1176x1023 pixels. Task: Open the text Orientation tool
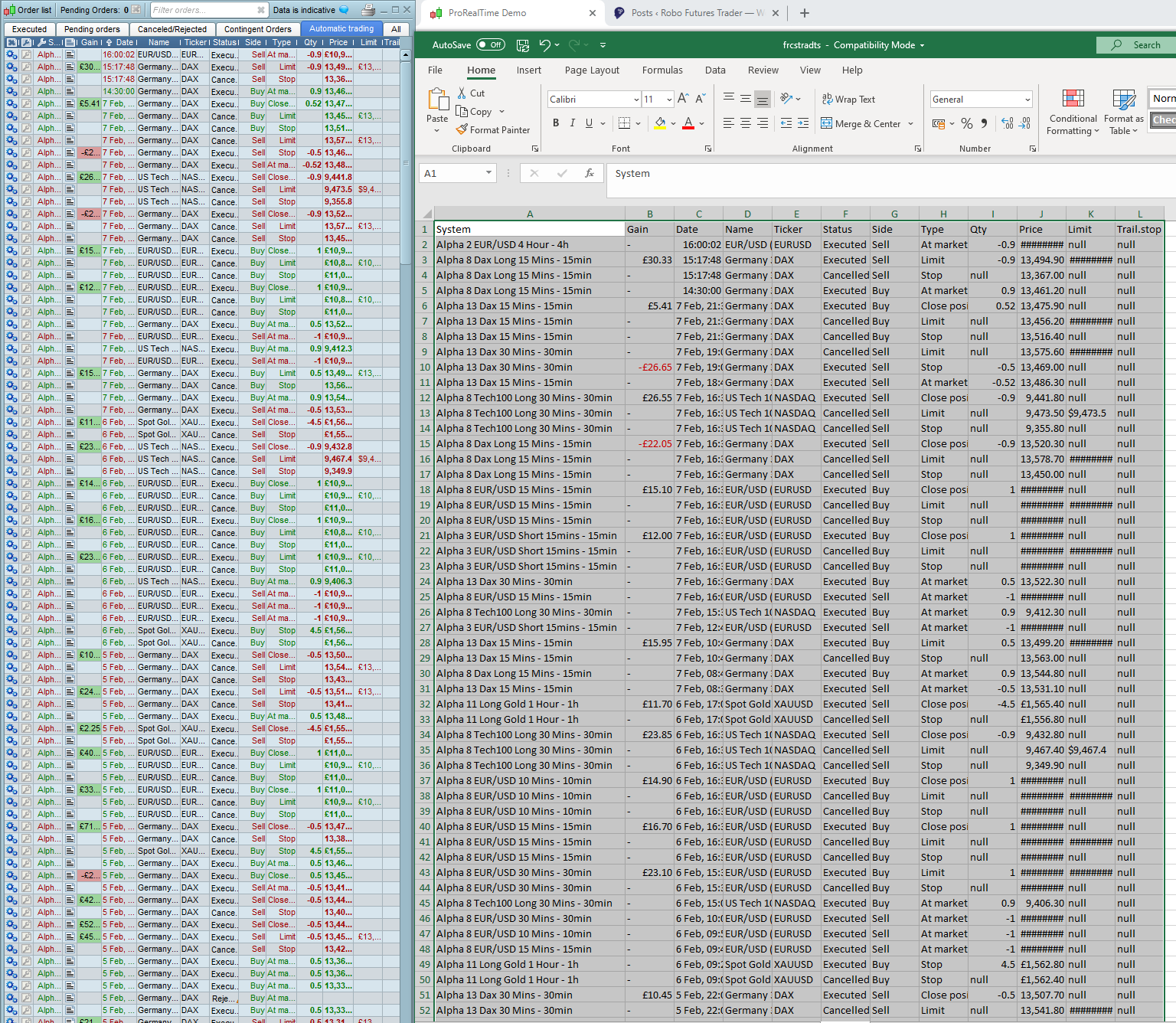(x=786, y=99)
